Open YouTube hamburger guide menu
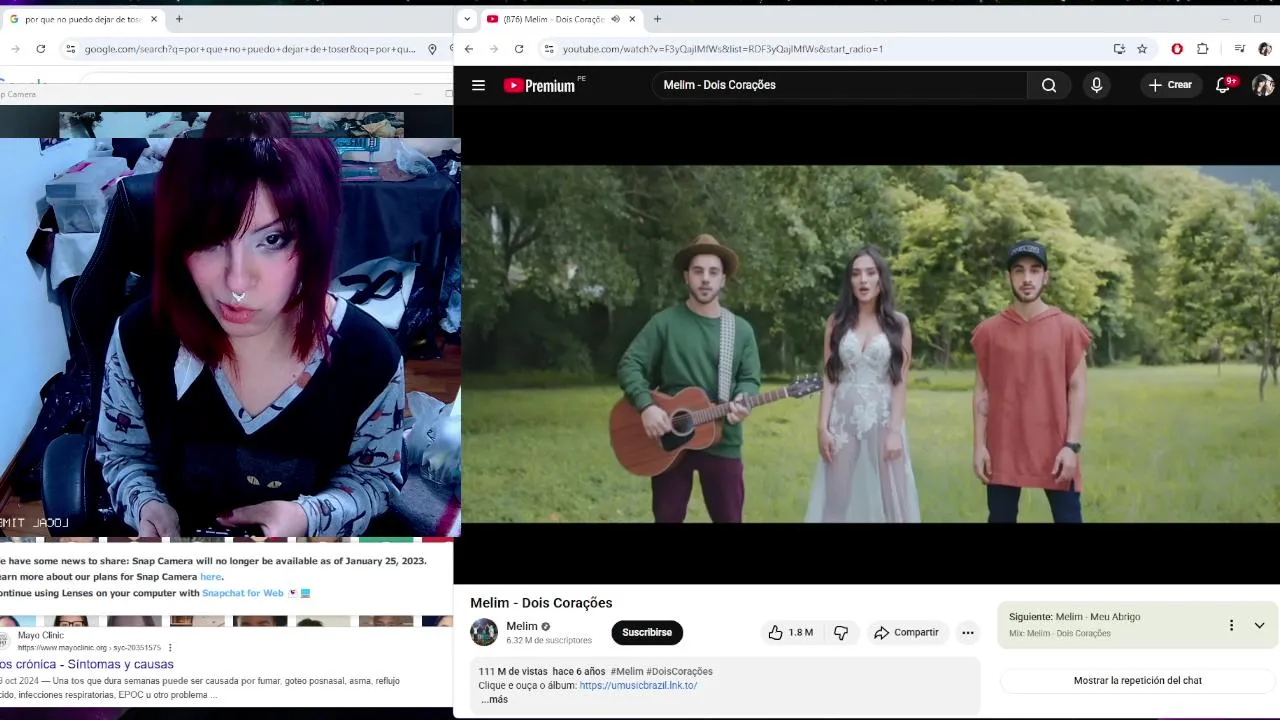The image size is (1280, 720). click(478, 85)
